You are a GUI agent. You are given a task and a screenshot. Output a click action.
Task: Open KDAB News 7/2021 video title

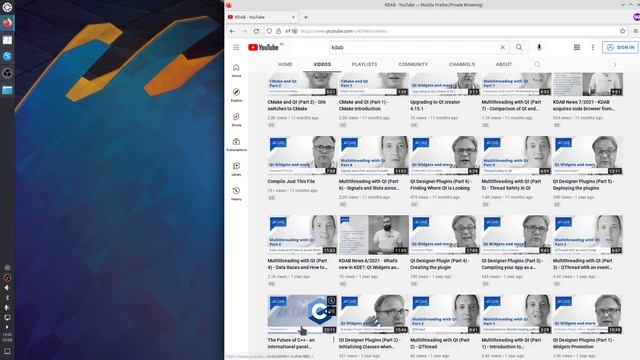[584, 105]
